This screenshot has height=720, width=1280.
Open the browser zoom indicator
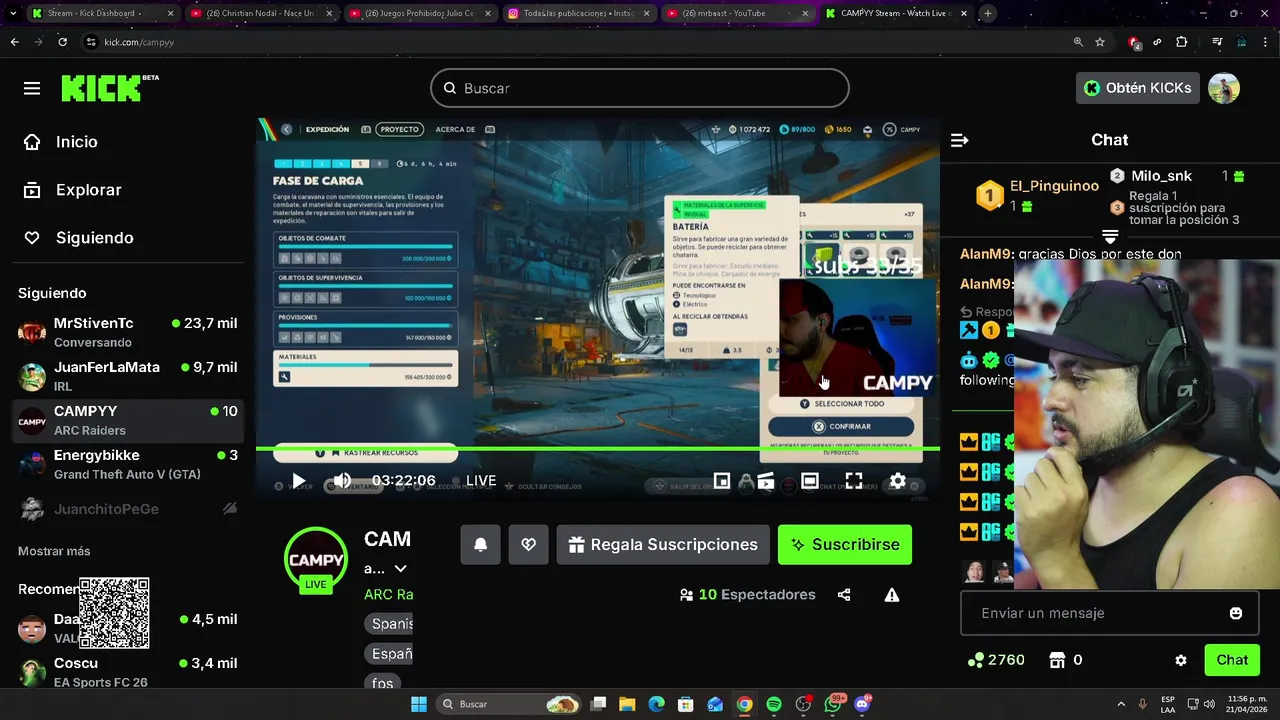1078,42
